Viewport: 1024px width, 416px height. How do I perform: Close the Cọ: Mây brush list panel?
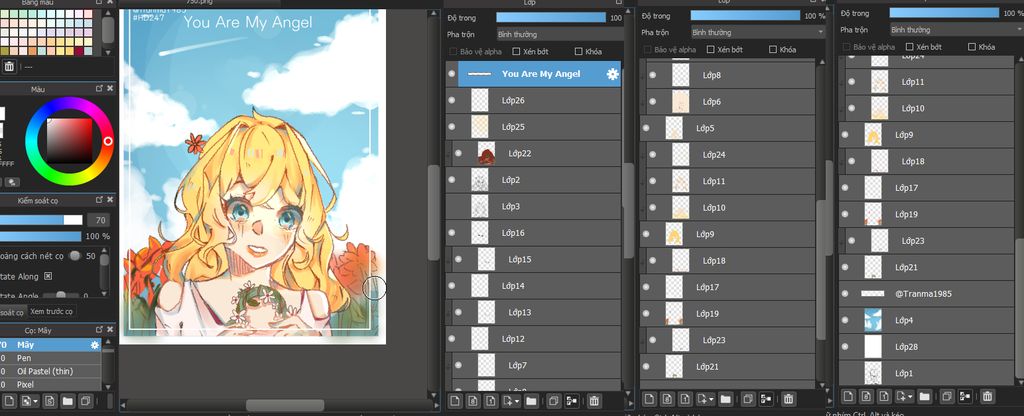110,330
